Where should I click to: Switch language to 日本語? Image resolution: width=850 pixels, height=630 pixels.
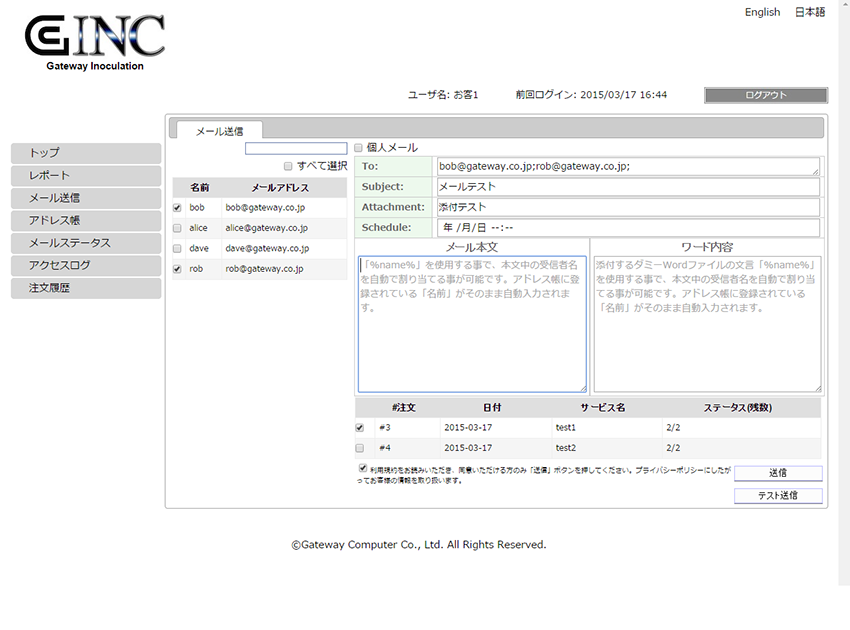pos(809,12)
